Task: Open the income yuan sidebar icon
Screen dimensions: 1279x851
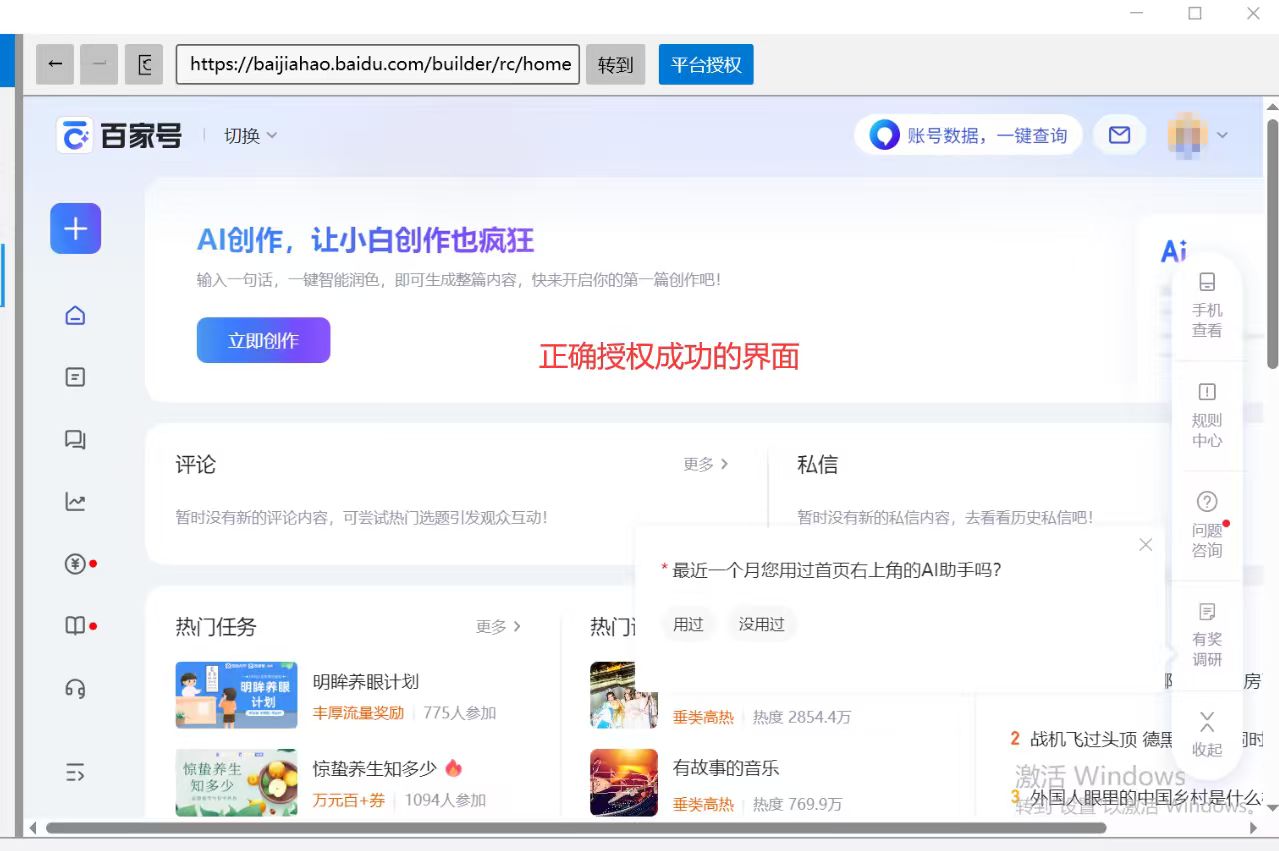Action: click(x=75, y=564)
